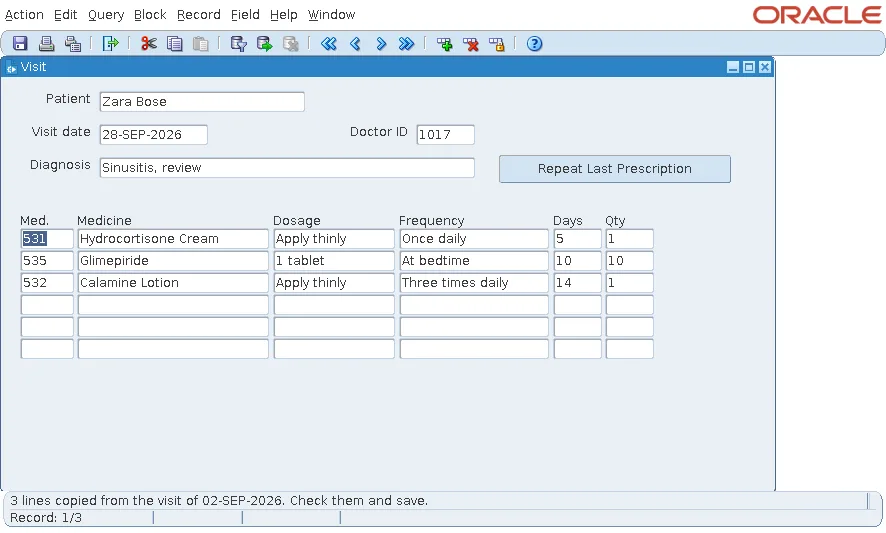Click the Dosage field for Hydrocortisone Cream
886x533 pixels.
(x=334, y=239)
